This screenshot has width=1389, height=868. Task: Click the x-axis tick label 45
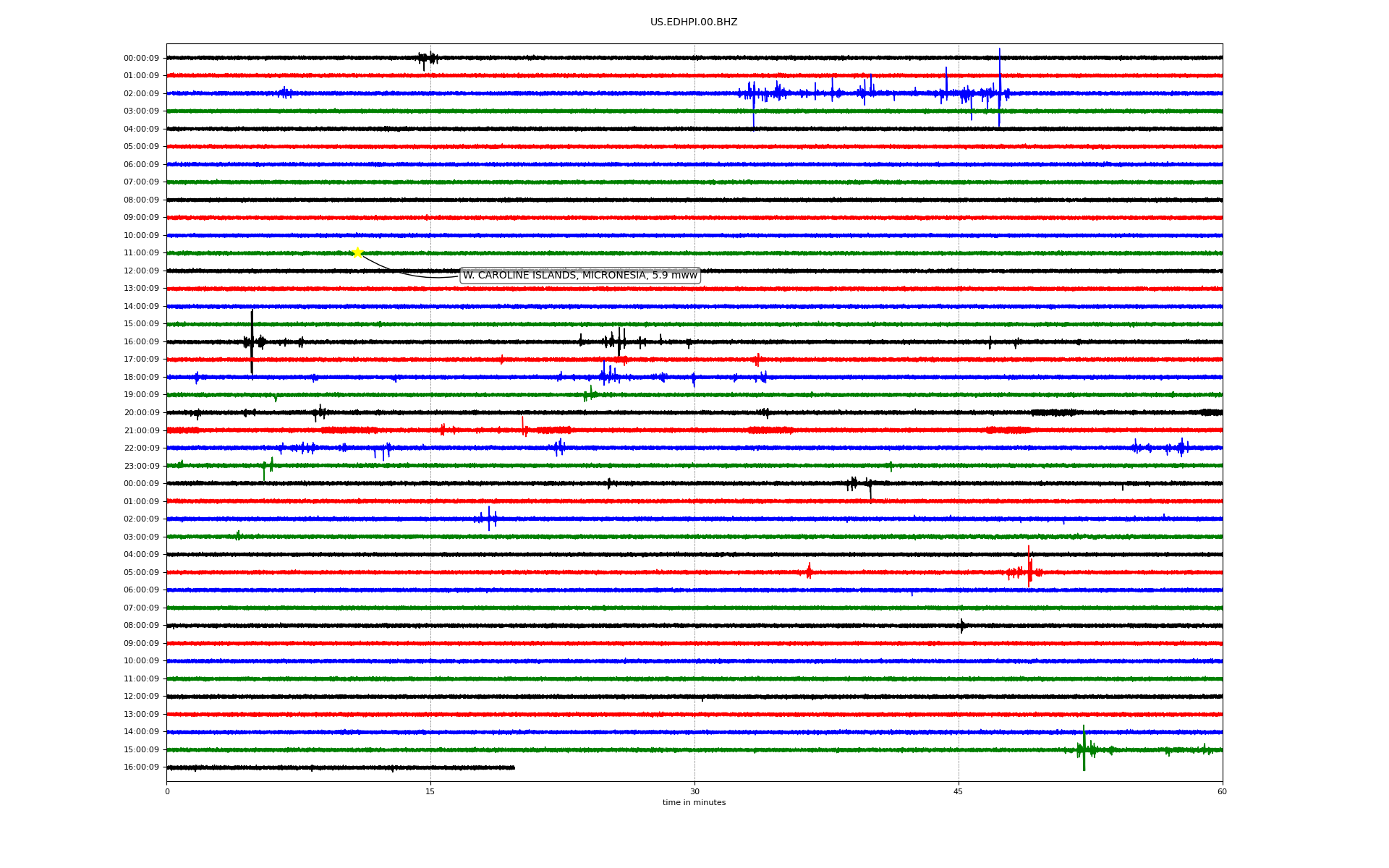959,792
